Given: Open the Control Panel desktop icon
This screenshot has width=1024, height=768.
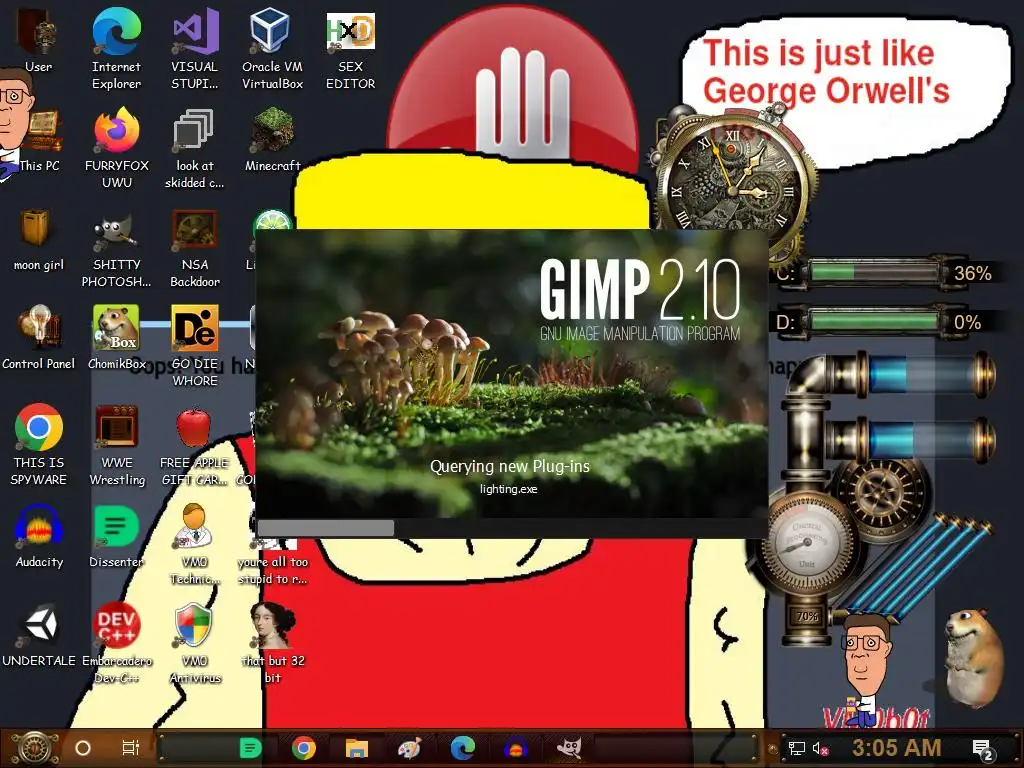Looking at the screenshot, I should 39,338.
